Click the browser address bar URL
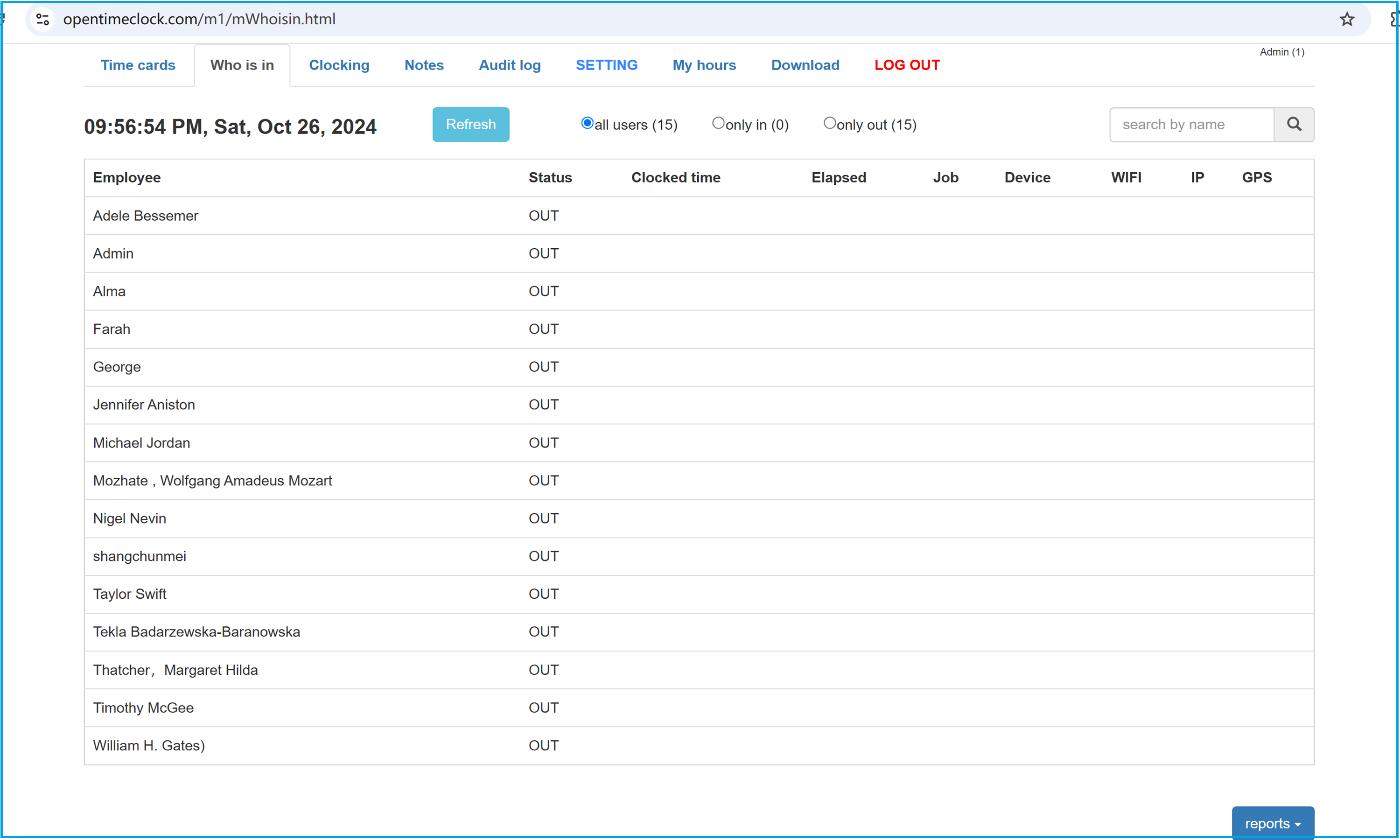 tap(199, 19)
